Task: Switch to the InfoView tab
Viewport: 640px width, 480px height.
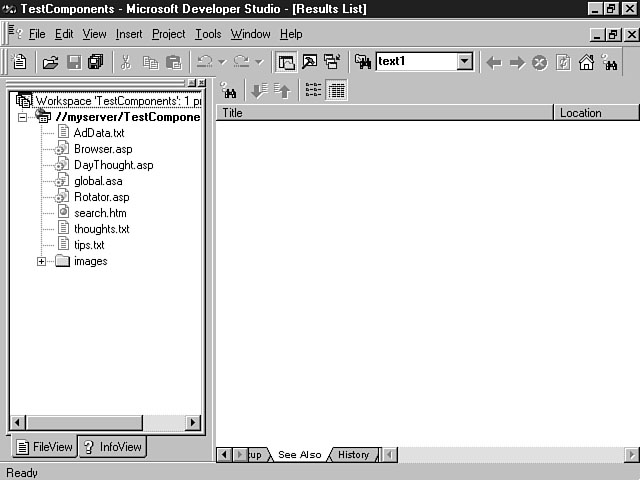Action: [x=113, y=447]
